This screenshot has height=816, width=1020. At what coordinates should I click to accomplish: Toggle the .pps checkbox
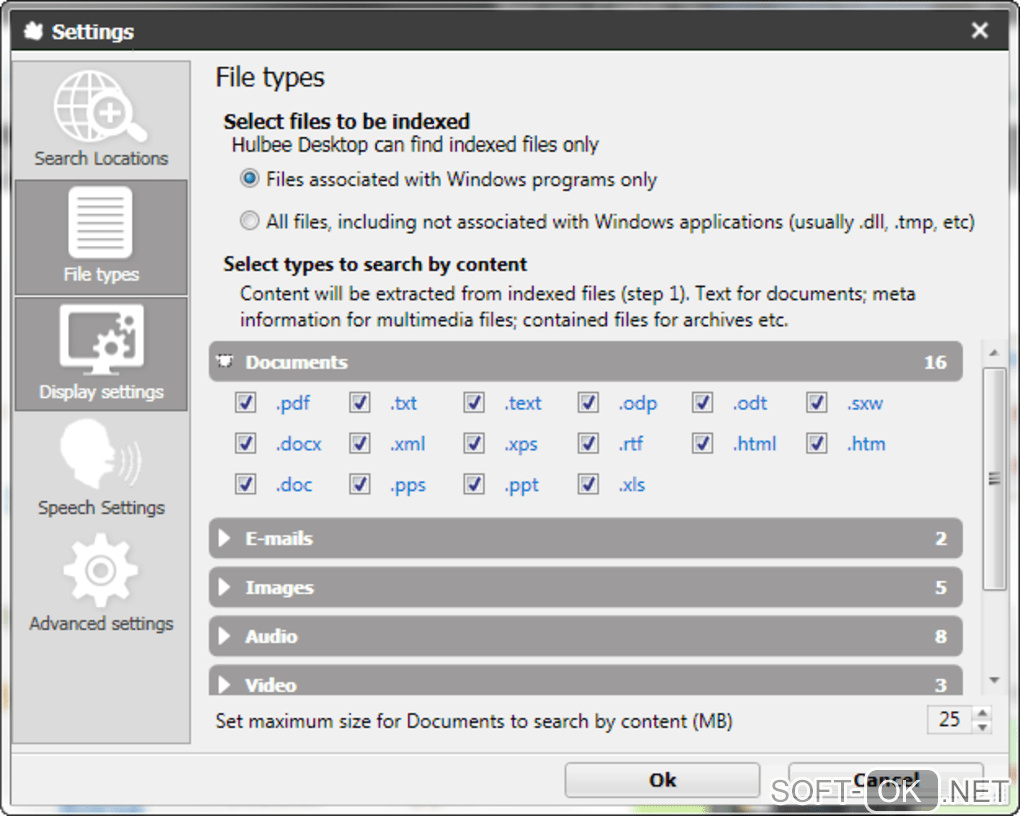pos(360,484)
